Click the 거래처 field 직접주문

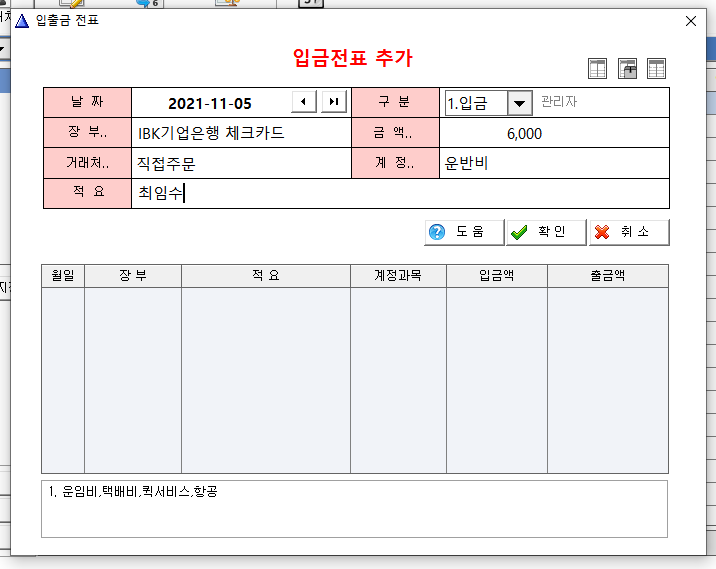[241, 163]
